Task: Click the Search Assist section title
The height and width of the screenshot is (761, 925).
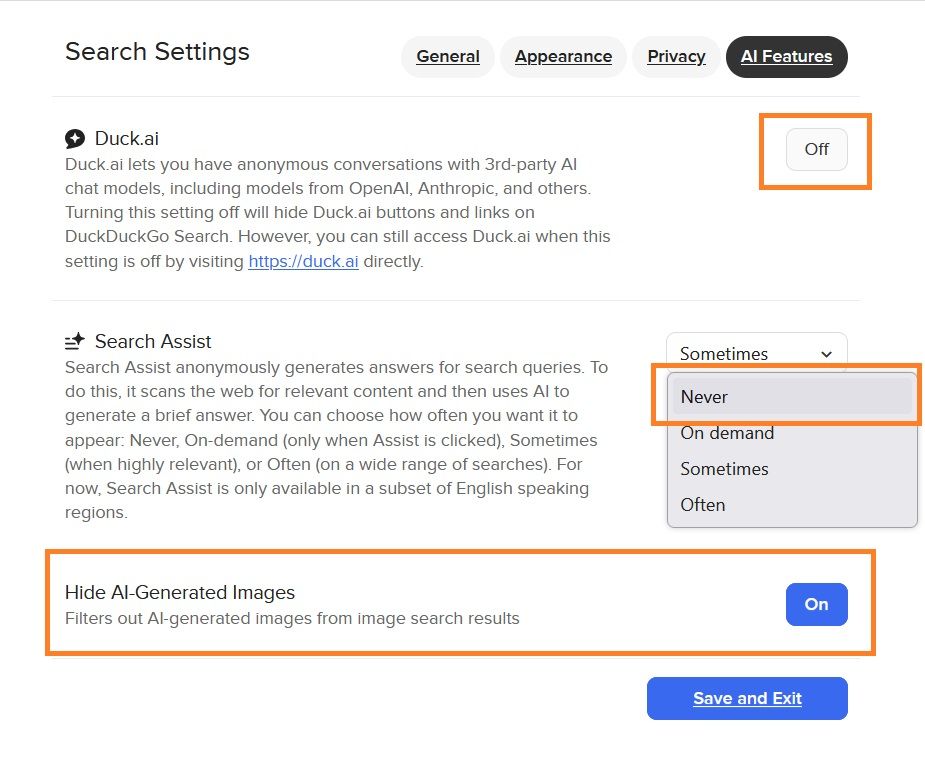Action: point(153,342)
